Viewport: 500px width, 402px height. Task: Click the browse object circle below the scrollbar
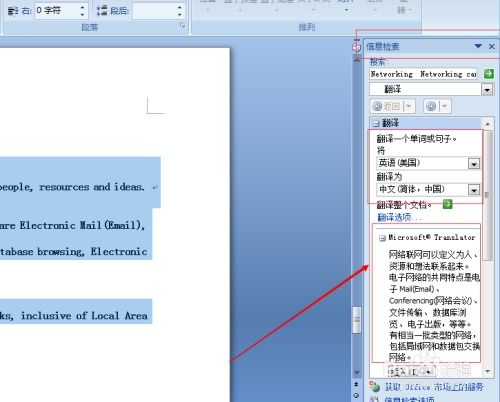[357, 395]
